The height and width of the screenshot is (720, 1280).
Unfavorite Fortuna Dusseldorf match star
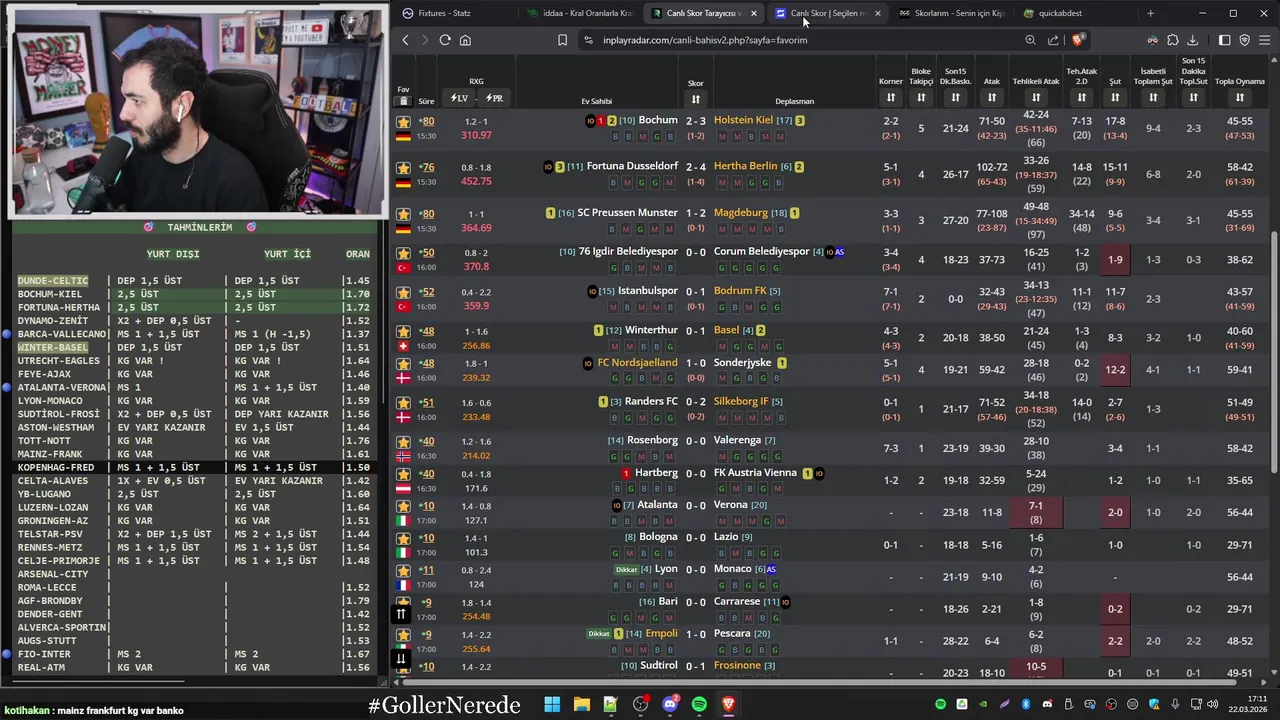[x=403, y=168]
